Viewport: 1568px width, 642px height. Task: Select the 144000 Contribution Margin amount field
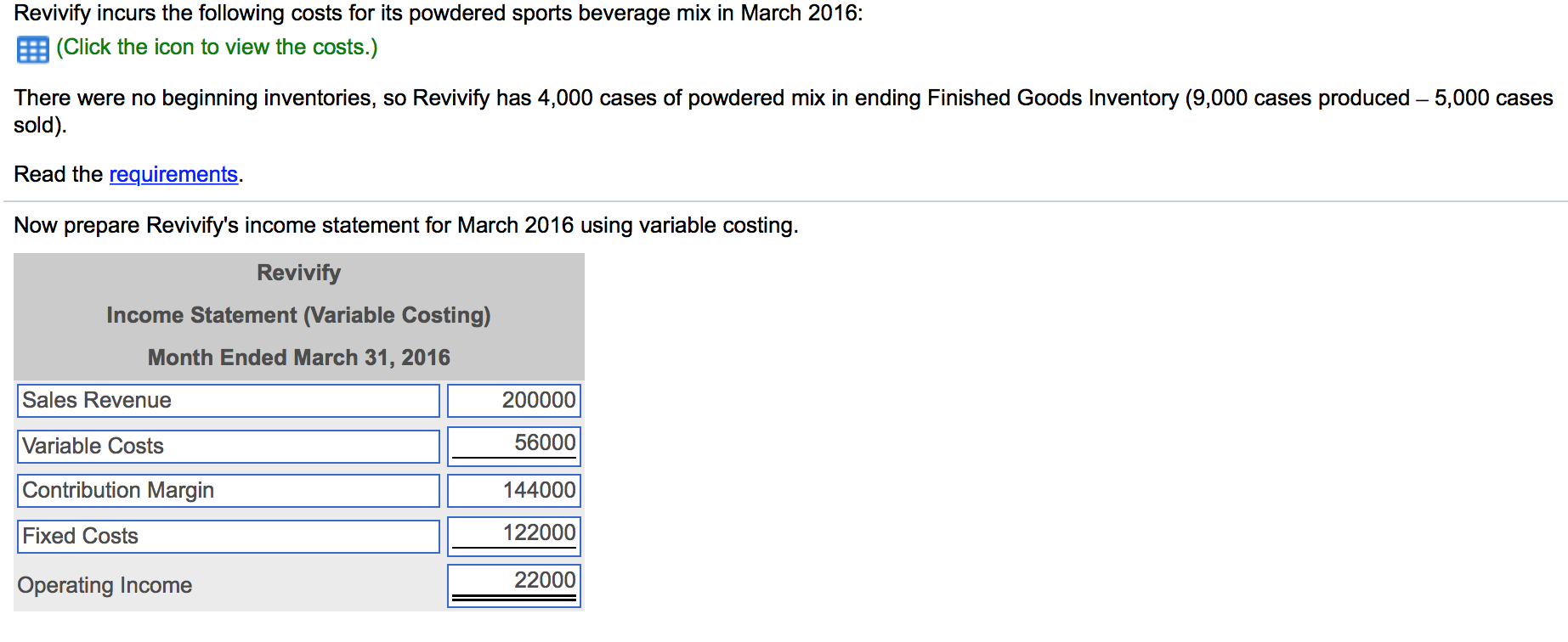(x=512, y=490)
